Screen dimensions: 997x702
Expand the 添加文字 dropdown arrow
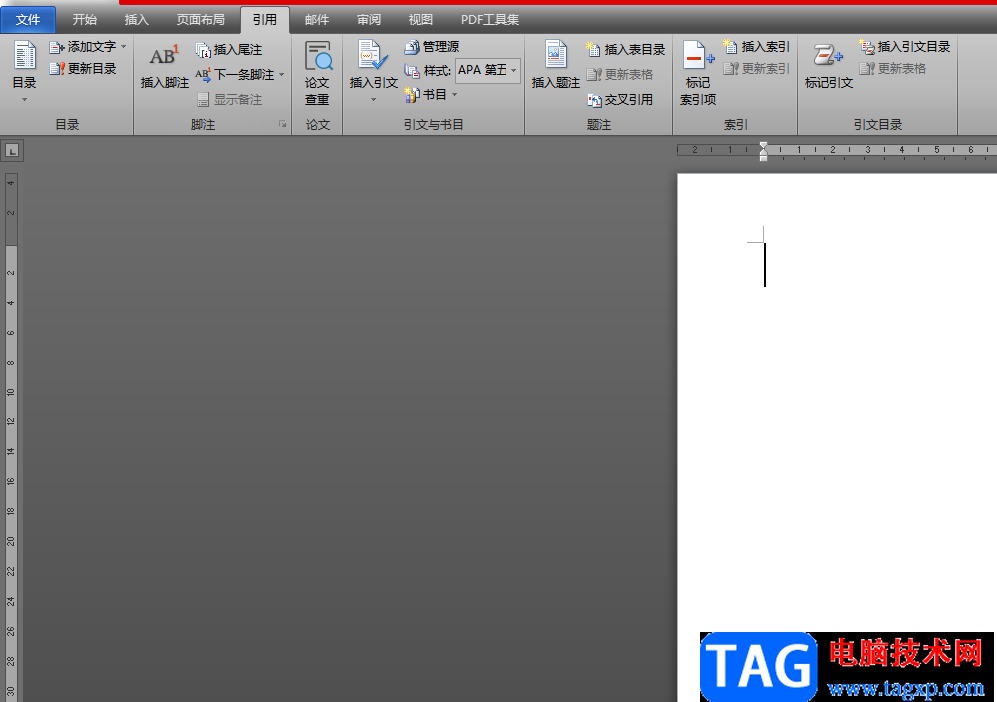pos(123,47)
